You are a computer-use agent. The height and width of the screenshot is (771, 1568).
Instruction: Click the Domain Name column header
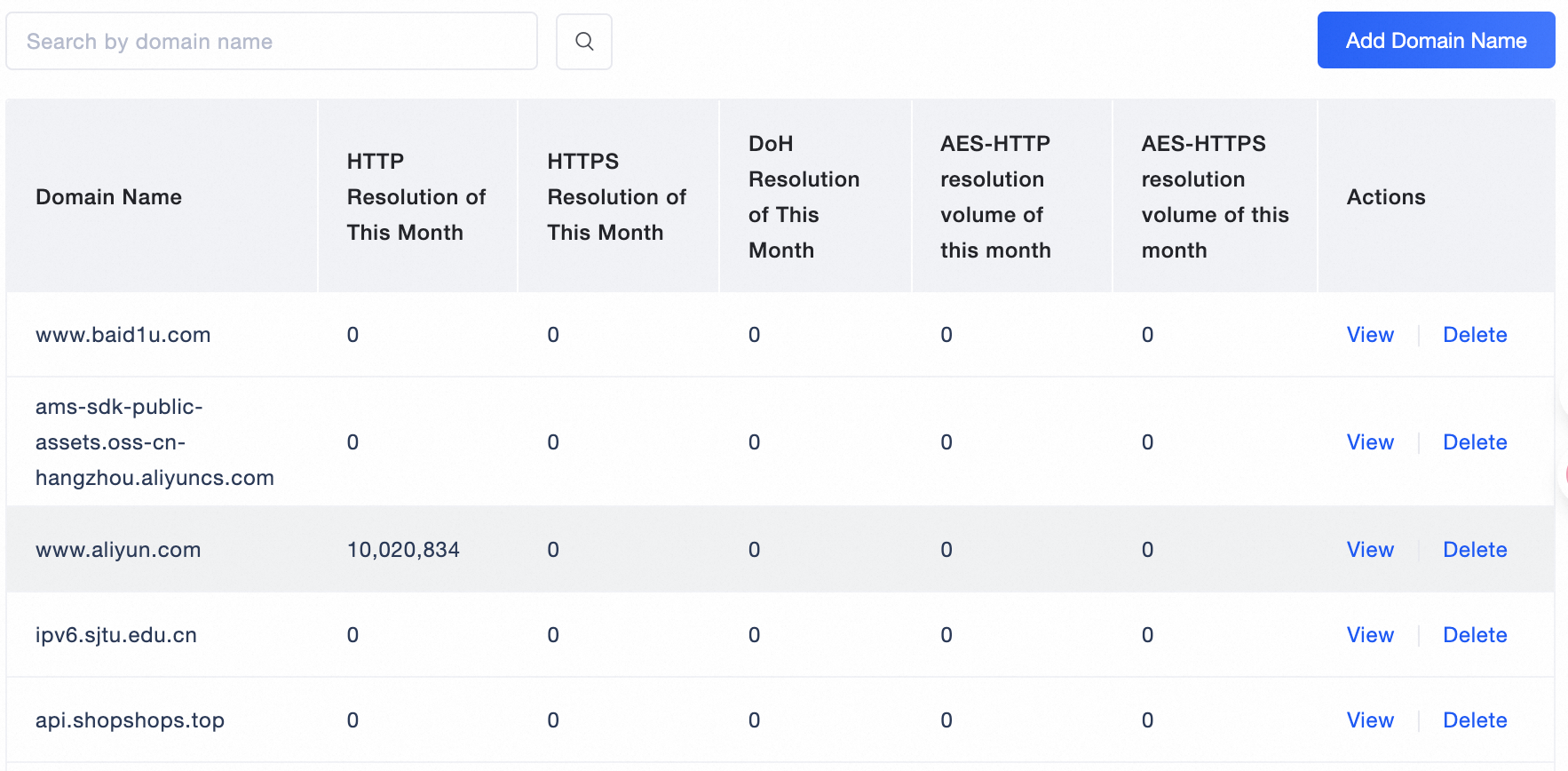(108, 197)
